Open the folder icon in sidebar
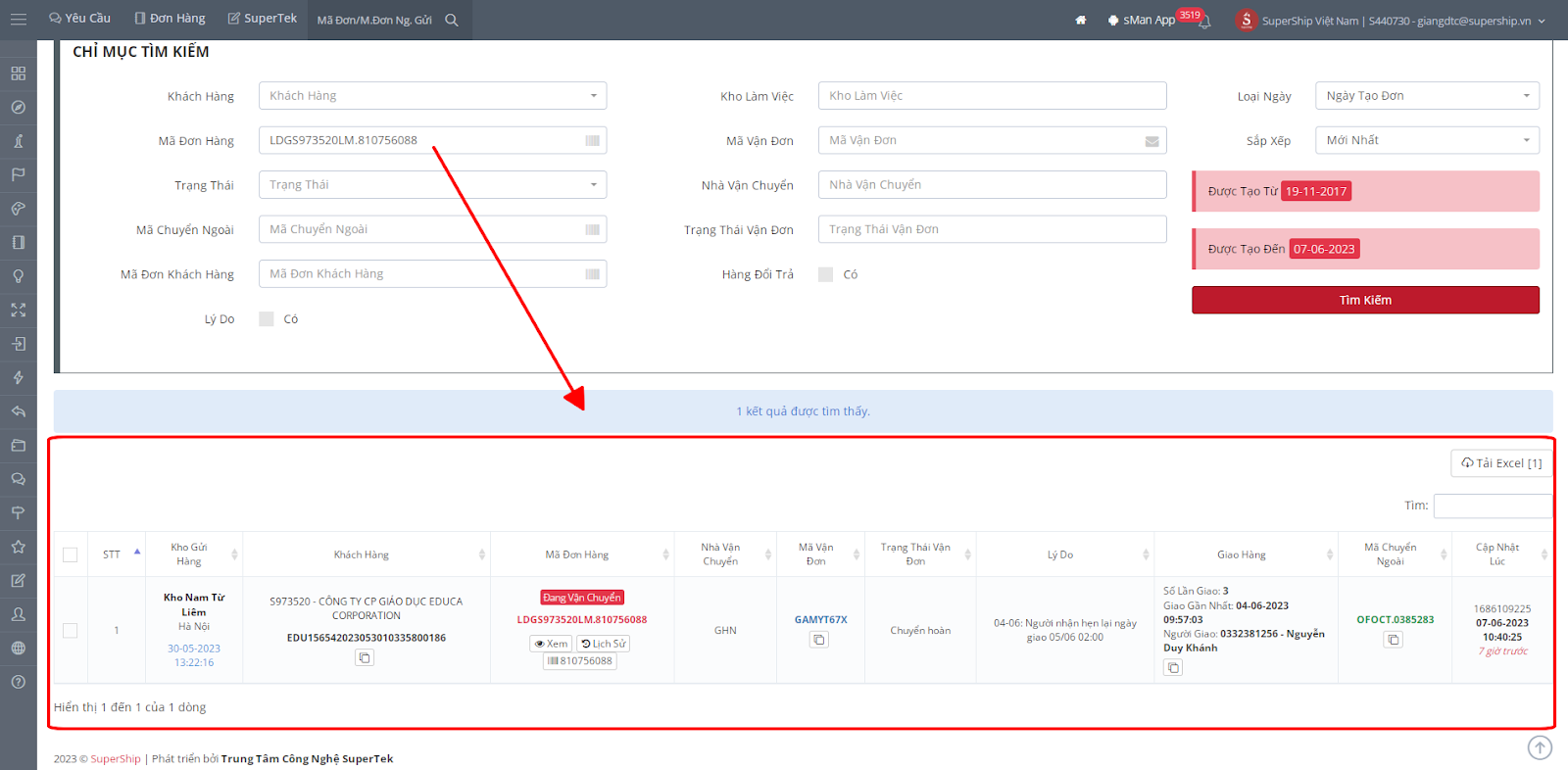This screenshot has width=1568, height=770. click(x=18, y=445)
